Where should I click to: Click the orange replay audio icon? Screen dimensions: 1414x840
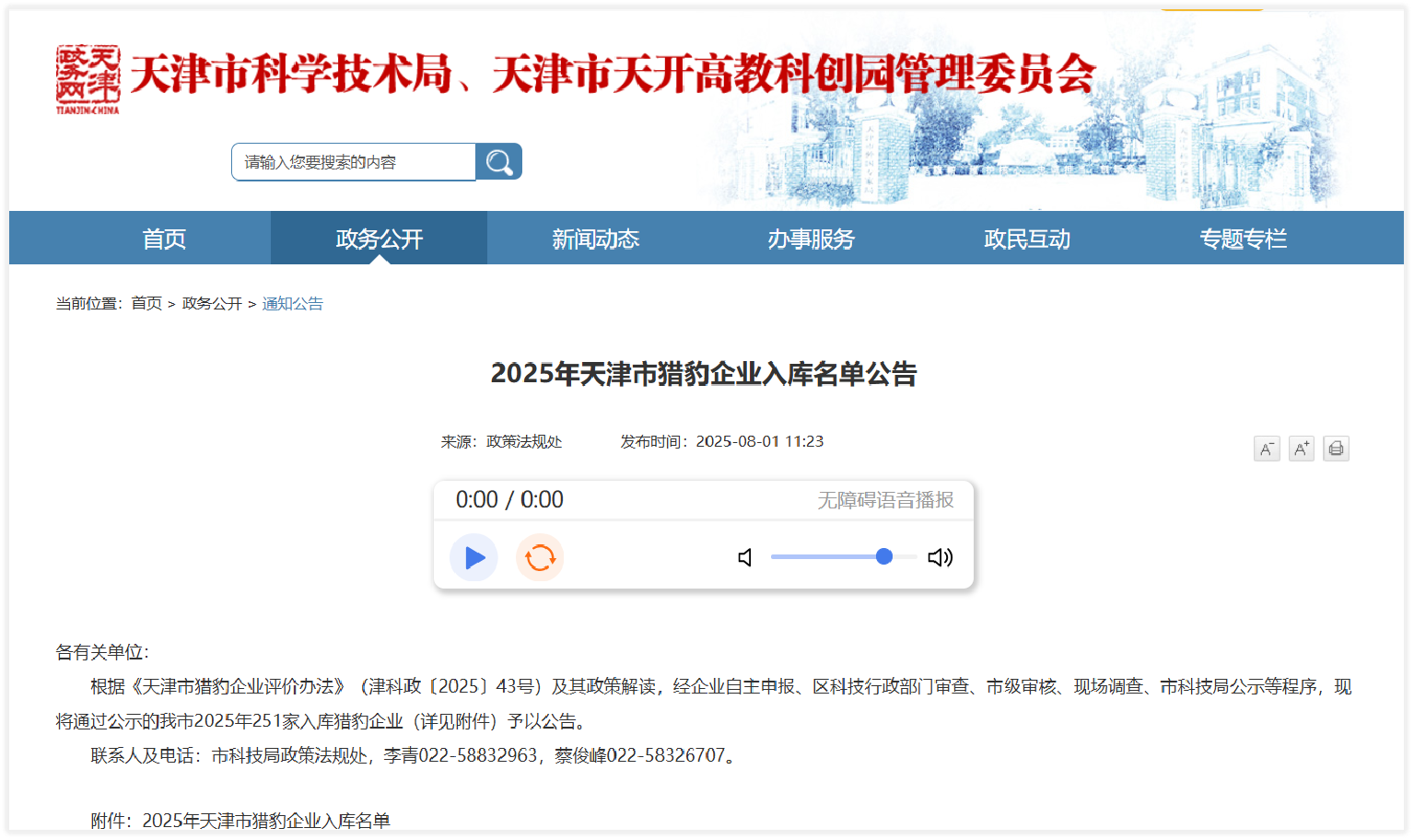[540, 557]
